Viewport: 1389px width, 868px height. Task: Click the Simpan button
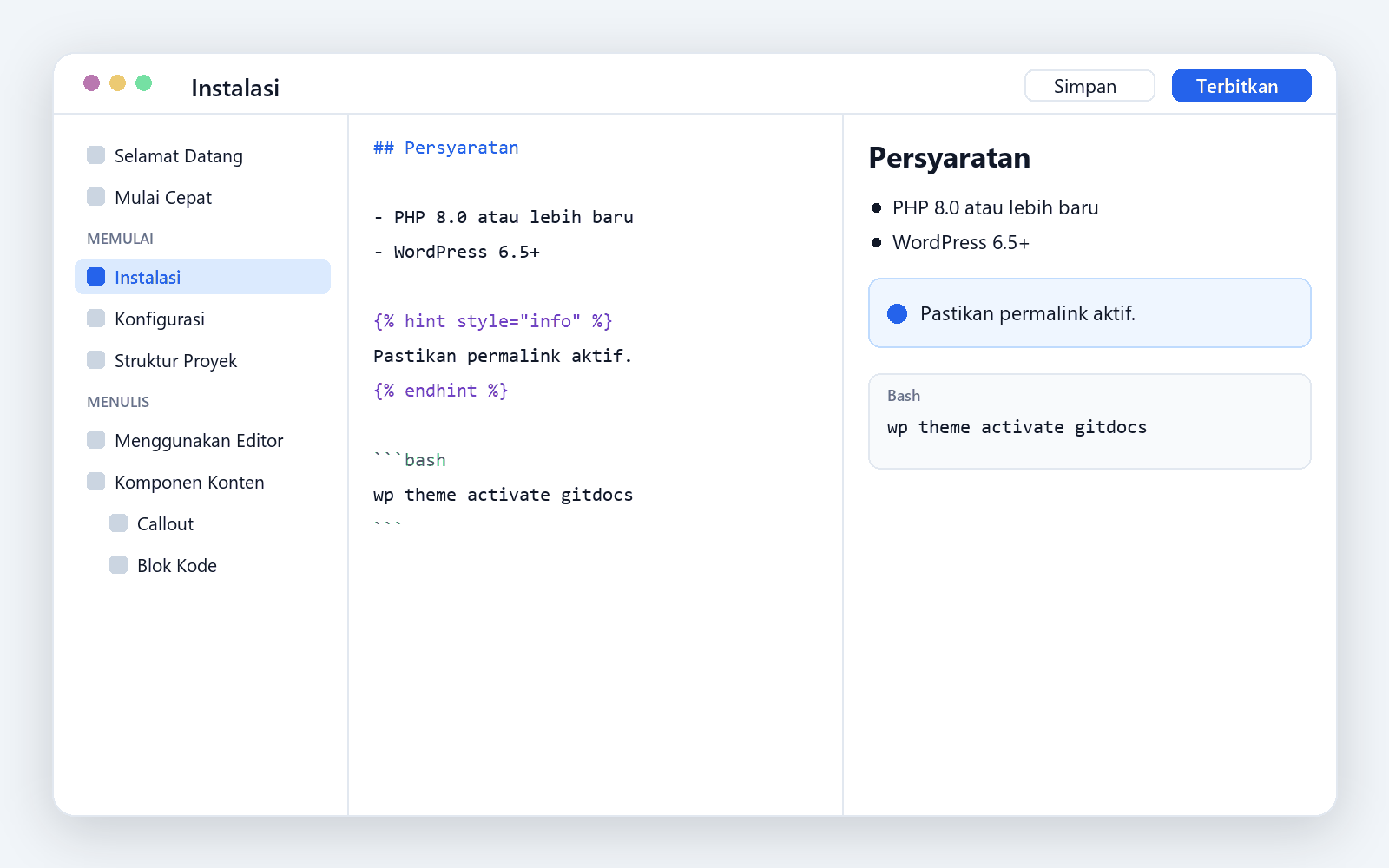click(1089, 86)
